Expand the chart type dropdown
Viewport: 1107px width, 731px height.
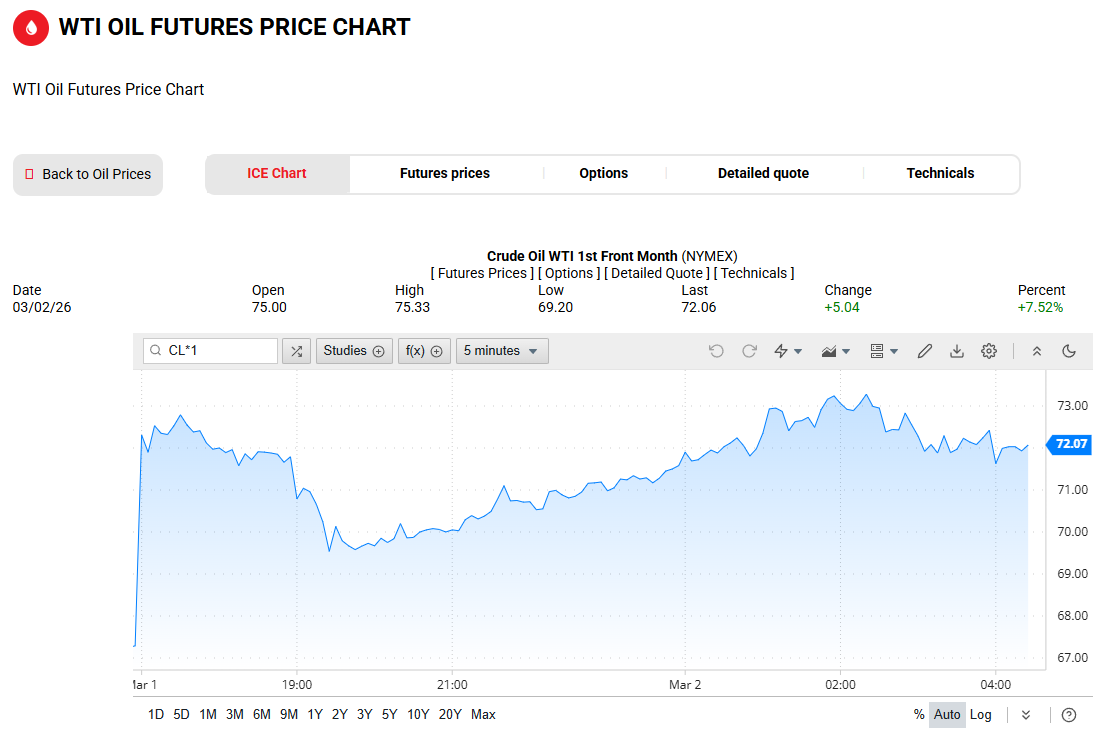coord(835,351)
